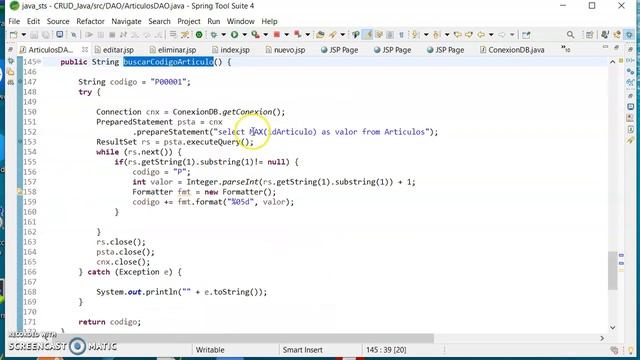Toggle the Pin Editor button

pyautogui.click(x=526, y=35)
